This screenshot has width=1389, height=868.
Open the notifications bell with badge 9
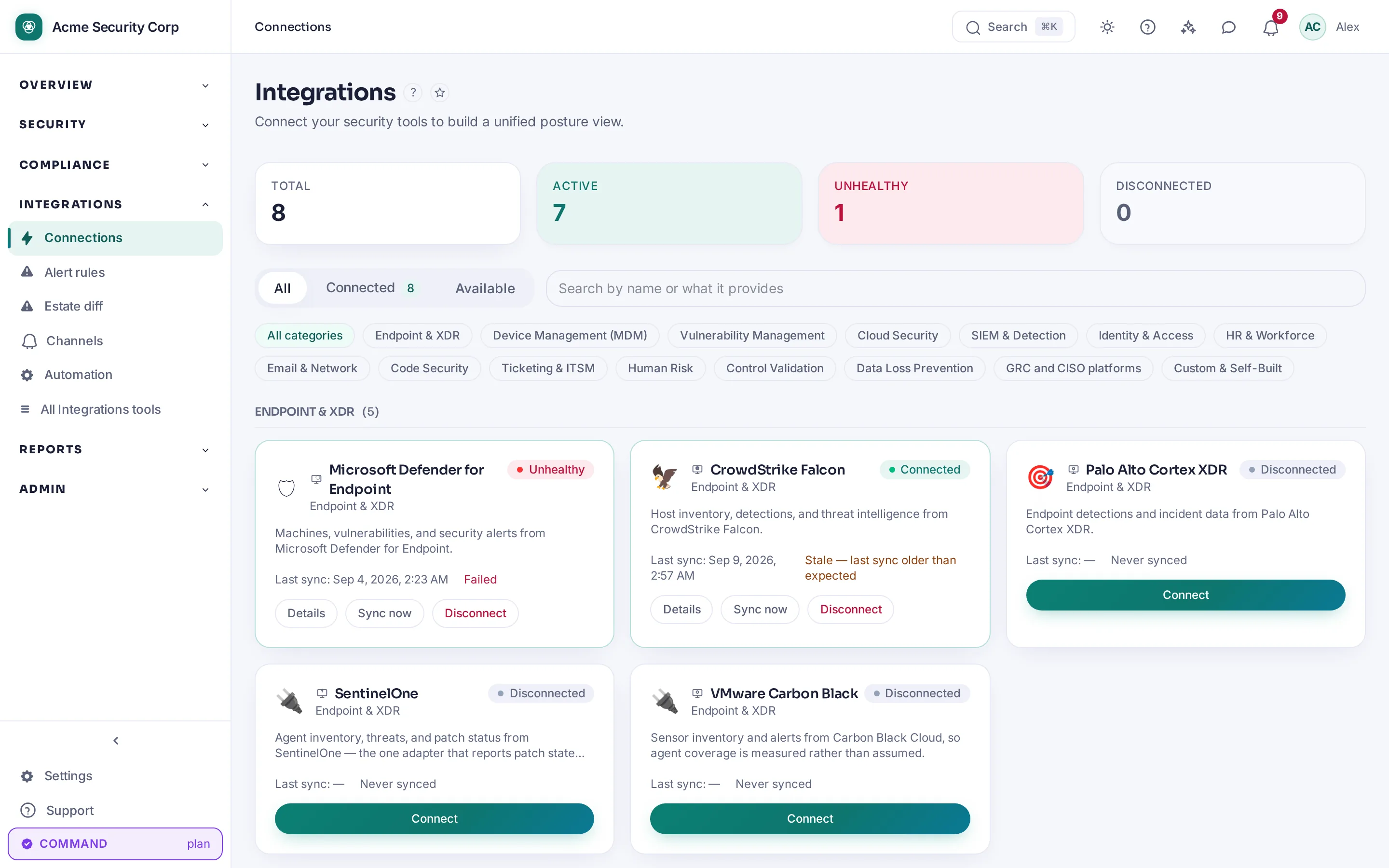click(1271, 27)
